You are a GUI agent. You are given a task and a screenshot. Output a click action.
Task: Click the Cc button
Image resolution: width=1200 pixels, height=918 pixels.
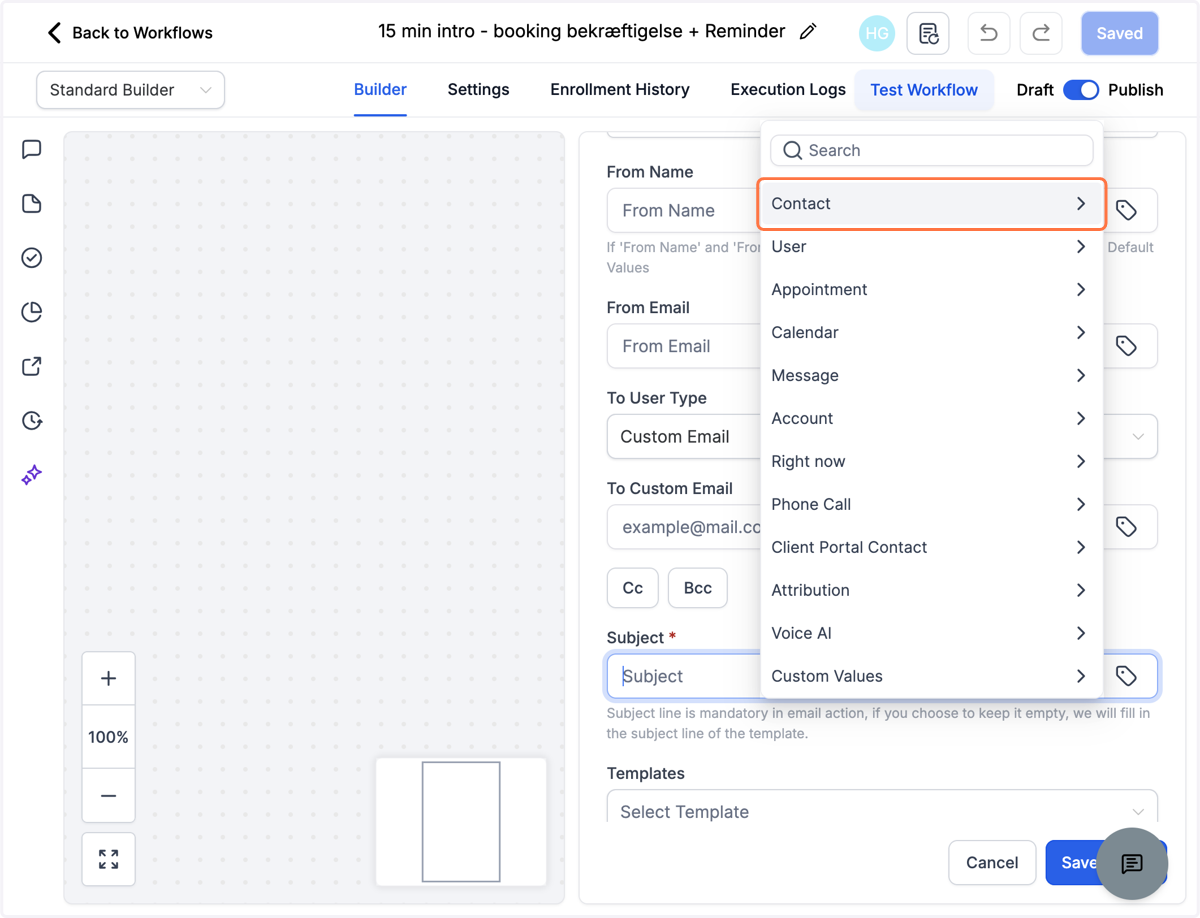pos(633,588)
